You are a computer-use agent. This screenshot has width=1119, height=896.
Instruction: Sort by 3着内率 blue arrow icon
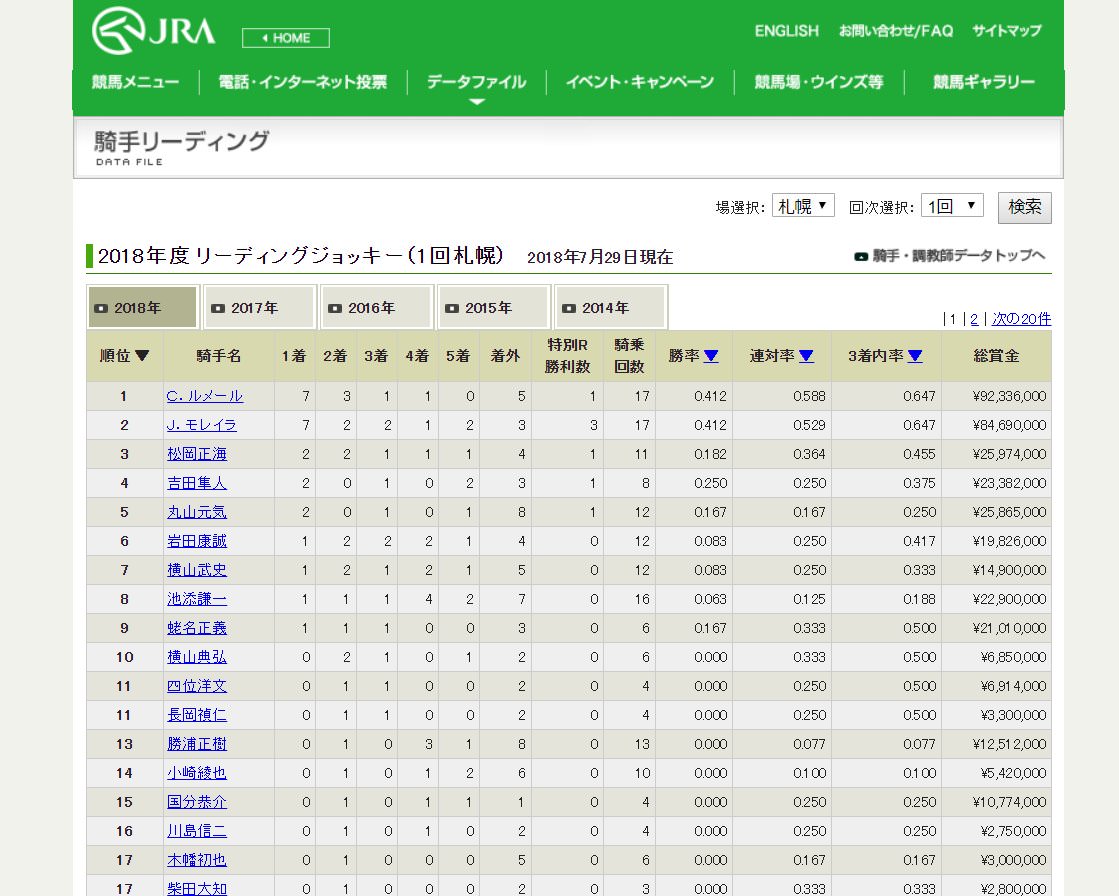pyautogui.click(x=915, y=355)
